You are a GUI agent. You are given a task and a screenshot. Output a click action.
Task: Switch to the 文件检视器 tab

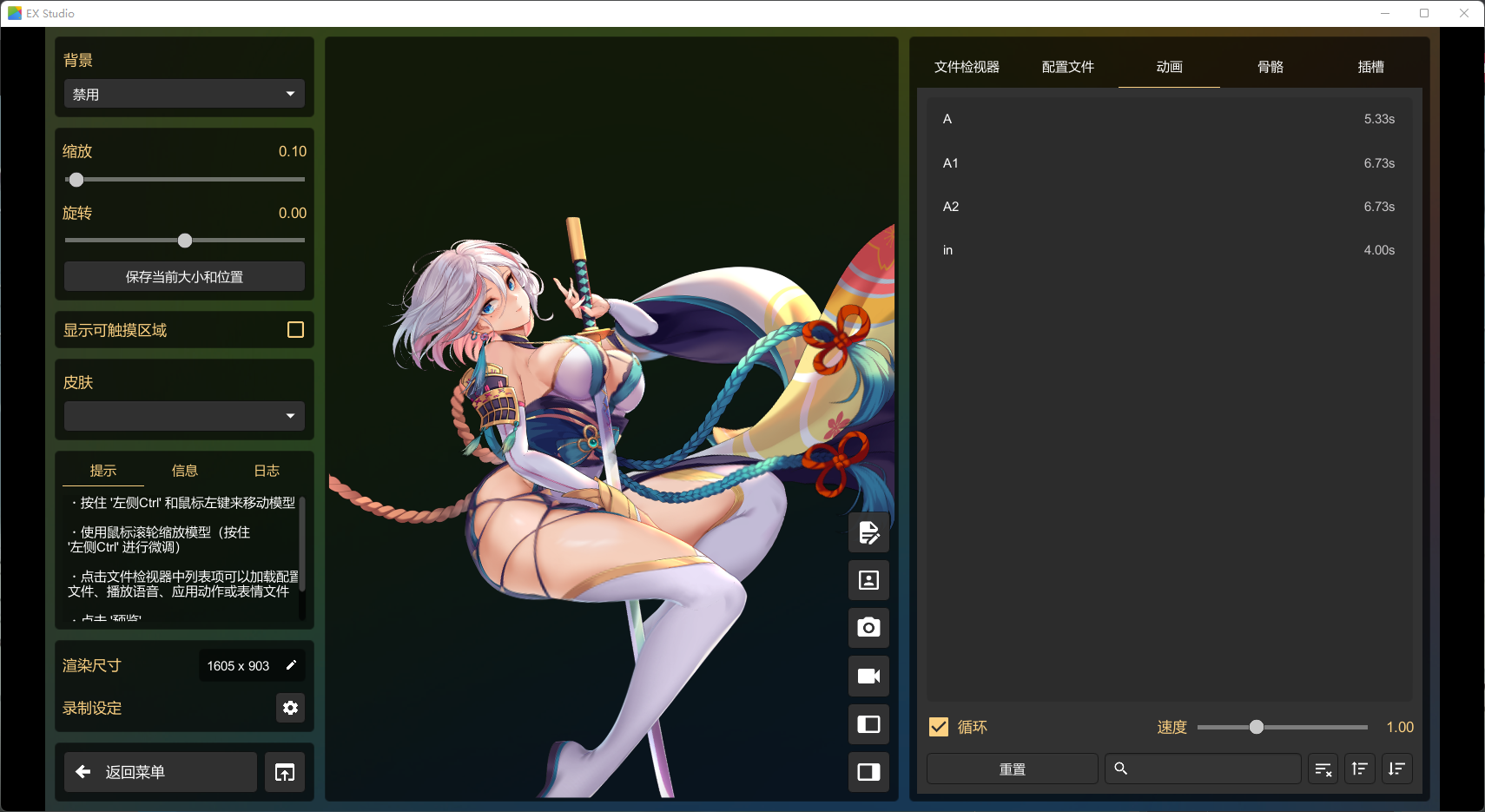[x=967, y=67]
